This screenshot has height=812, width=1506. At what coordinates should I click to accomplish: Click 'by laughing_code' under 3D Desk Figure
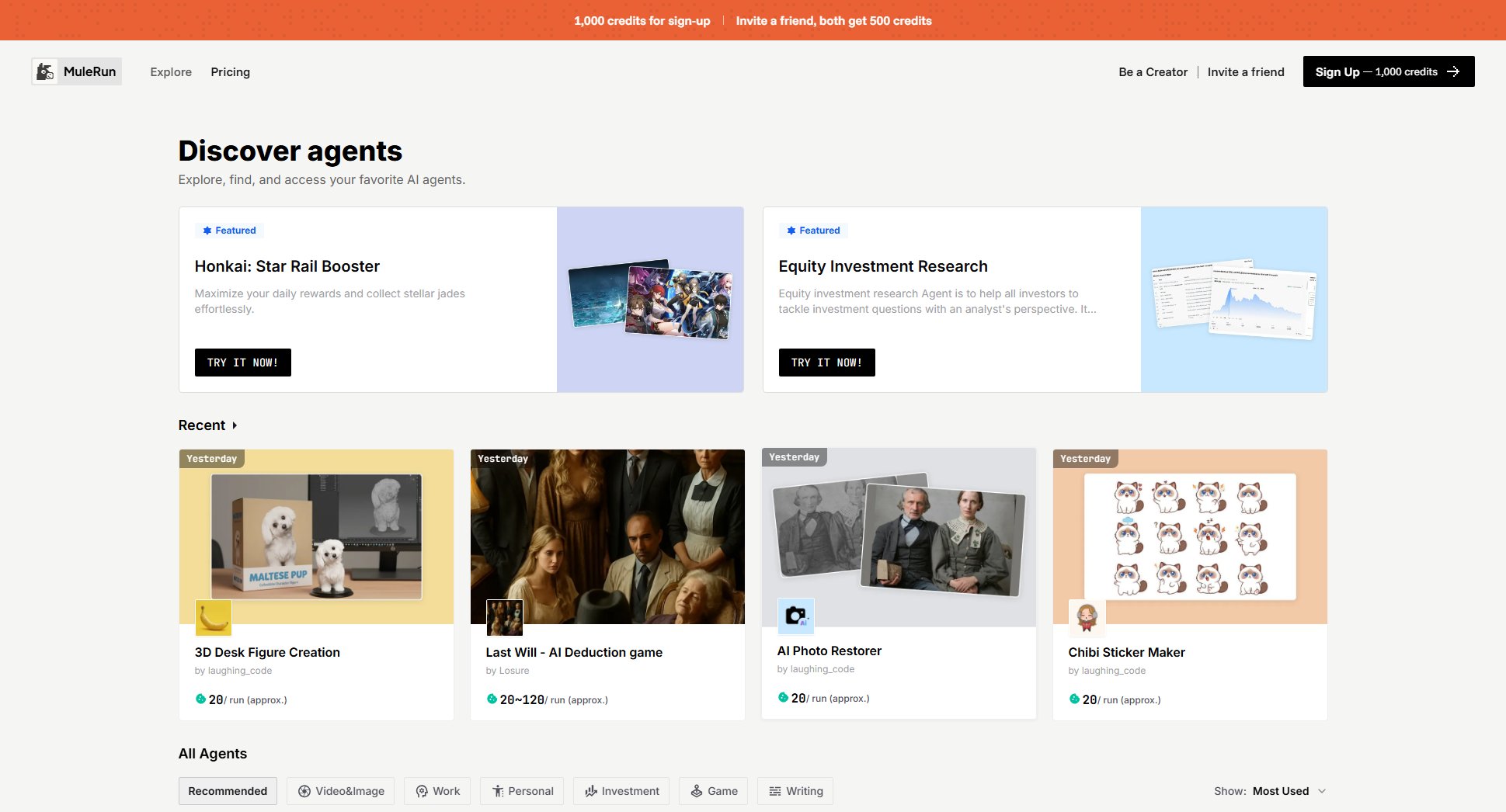click(x=233, y=671)
